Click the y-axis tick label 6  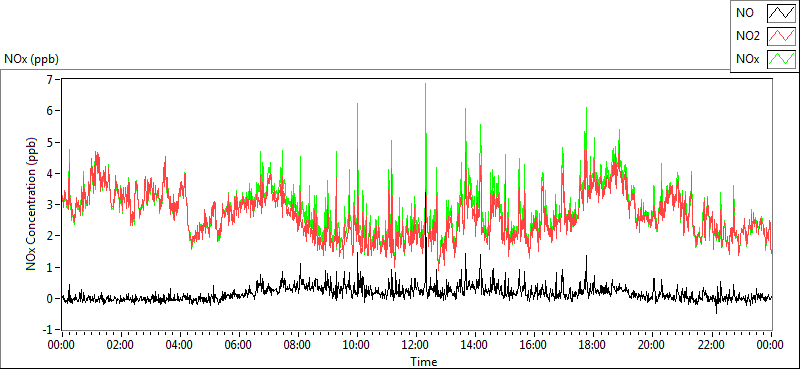click(x=50, y=111)
